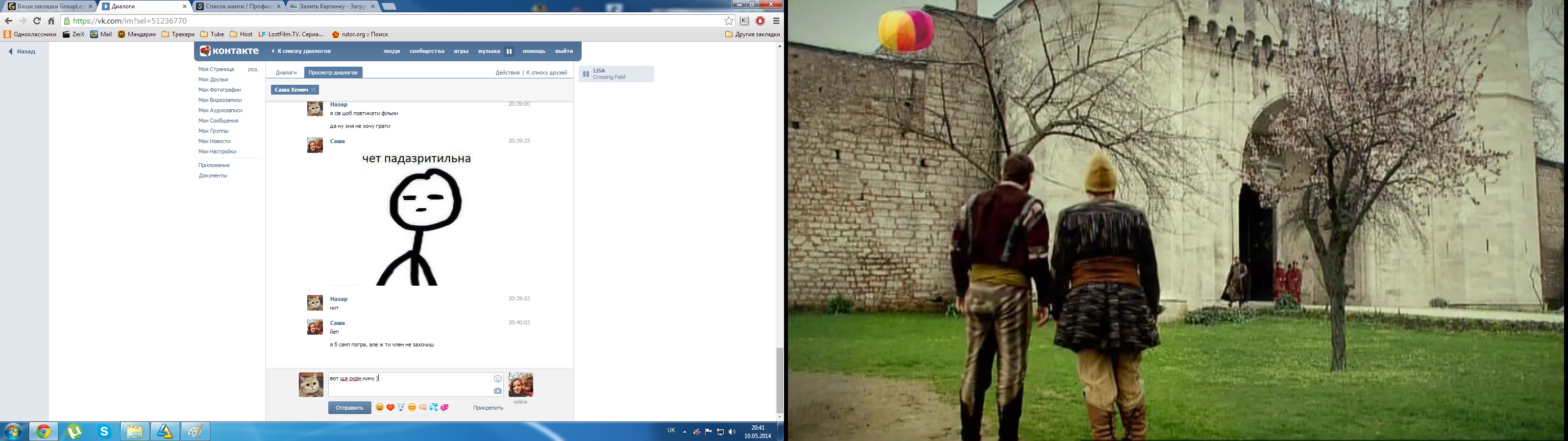Attach a photo with the camera icon

pyautogui.click(x=497, y=391)
